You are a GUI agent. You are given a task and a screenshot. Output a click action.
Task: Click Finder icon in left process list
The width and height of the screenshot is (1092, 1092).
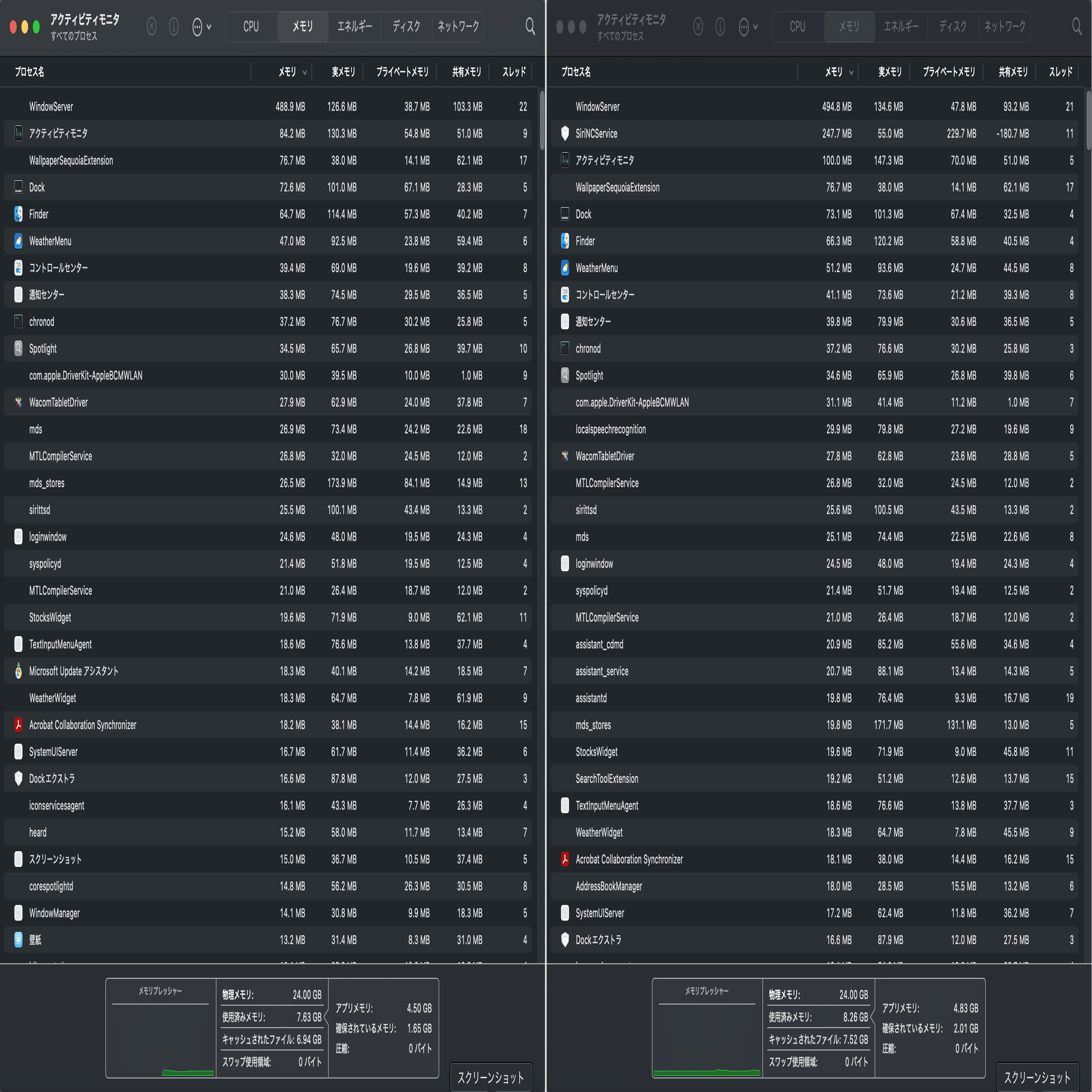pos(18,214)
